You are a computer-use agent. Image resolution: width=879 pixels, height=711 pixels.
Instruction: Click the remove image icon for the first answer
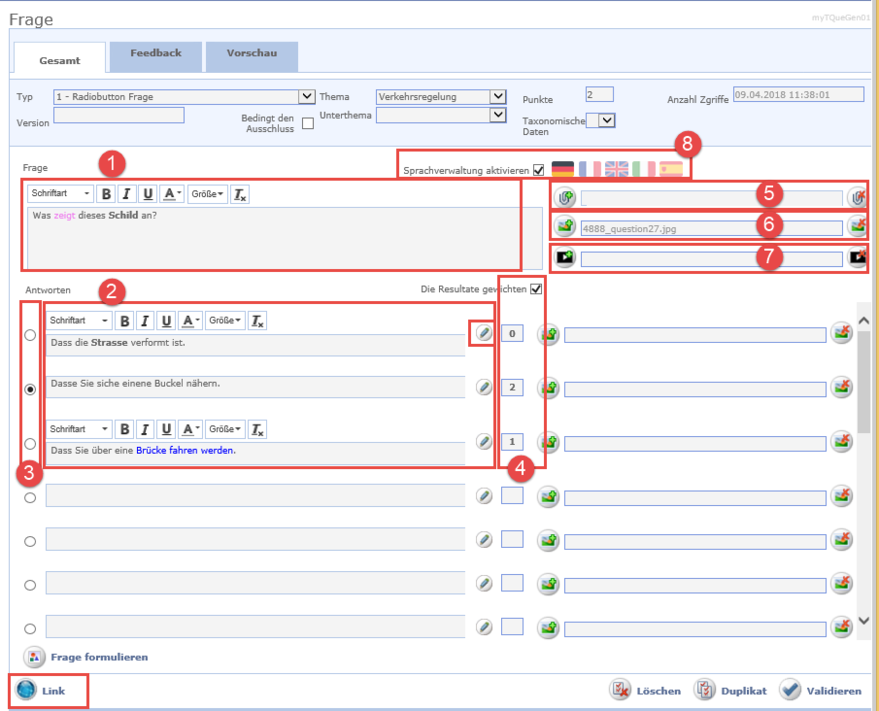842,334
